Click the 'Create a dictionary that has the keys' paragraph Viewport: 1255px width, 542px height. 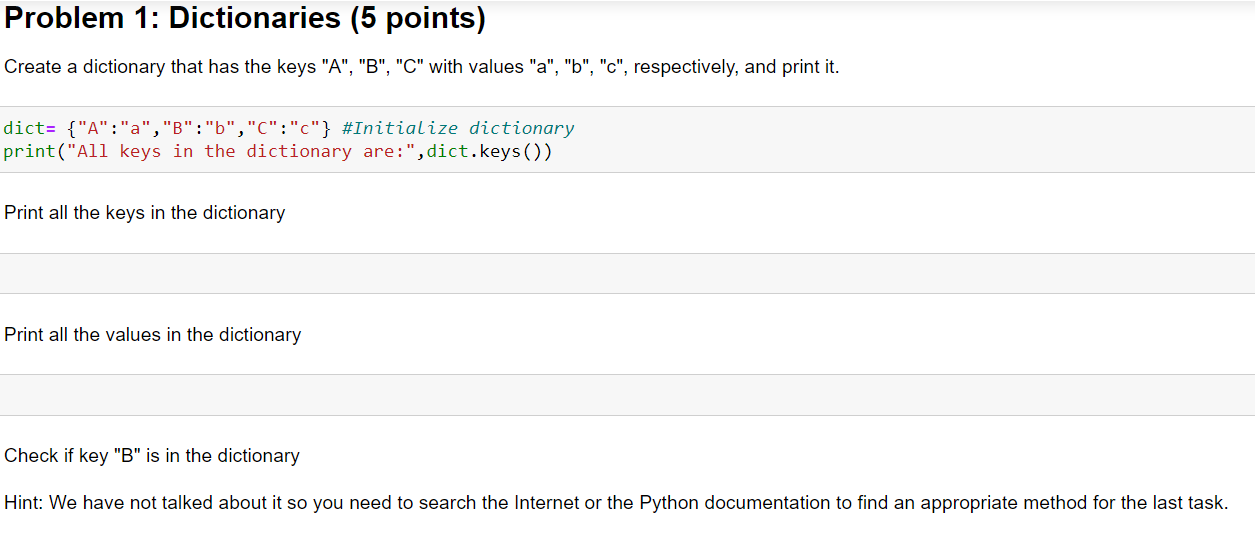(422, 67)
